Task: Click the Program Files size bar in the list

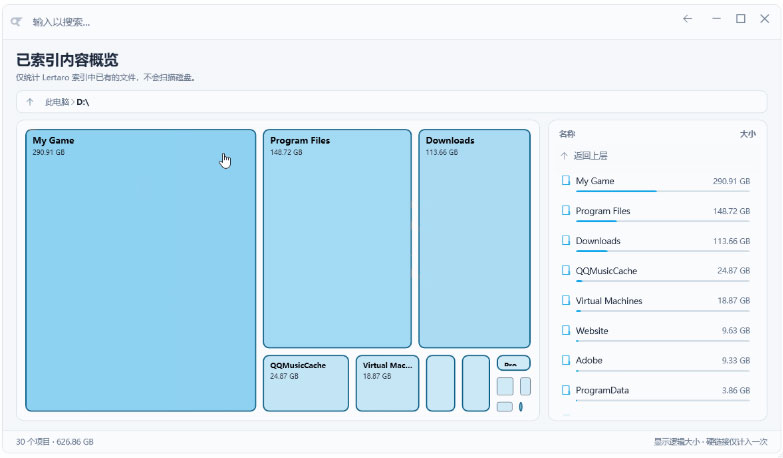Action: click(x=663, y=221)
